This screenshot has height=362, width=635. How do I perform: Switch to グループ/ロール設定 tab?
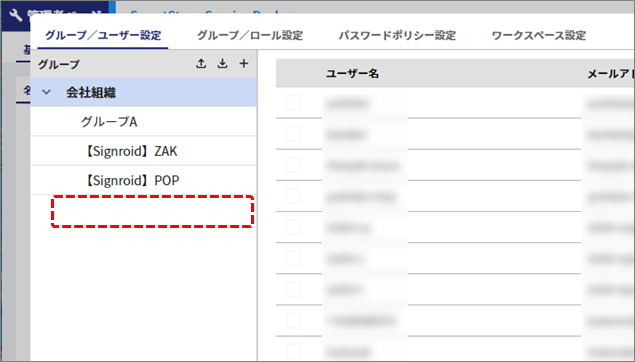click(250, 35)
